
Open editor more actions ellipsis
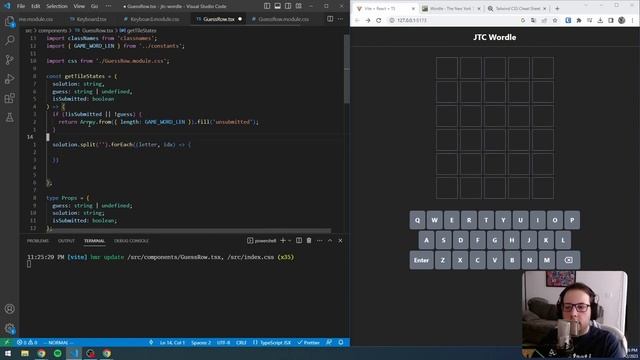(340, 19)
